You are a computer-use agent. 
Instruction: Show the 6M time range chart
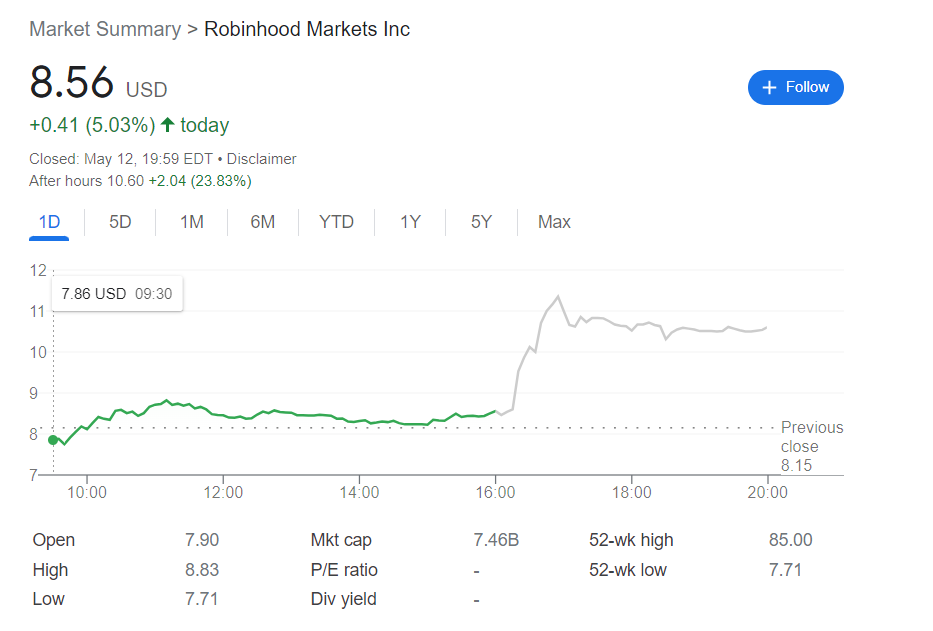(x=262, y=222)
